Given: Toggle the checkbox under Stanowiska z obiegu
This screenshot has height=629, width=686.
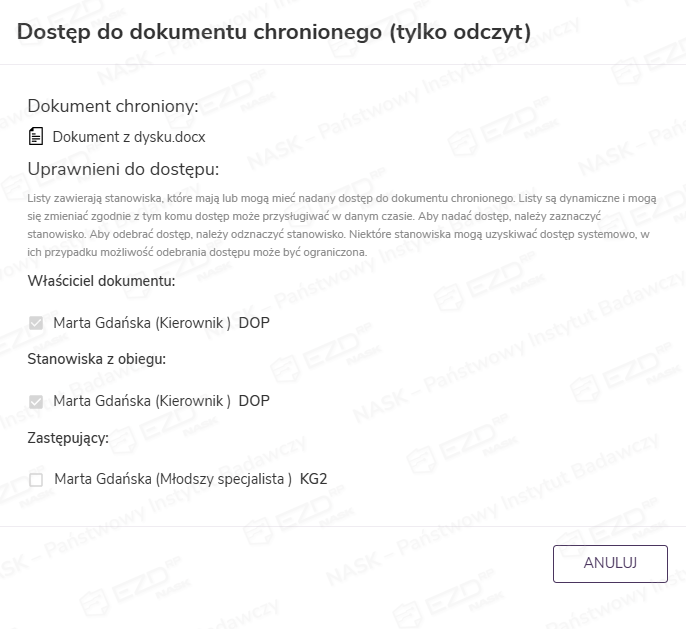Looking at the screenshot, I should pos(36,401).
